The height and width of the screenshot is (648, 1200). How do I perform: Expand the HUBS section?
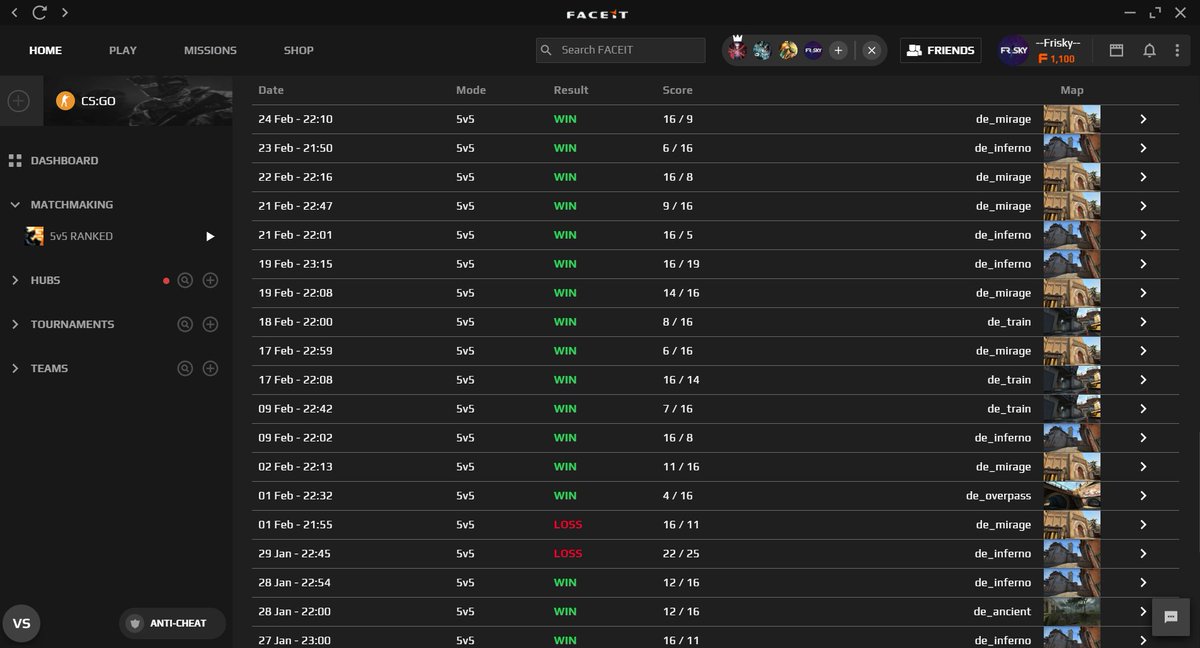tap(15, 280)
